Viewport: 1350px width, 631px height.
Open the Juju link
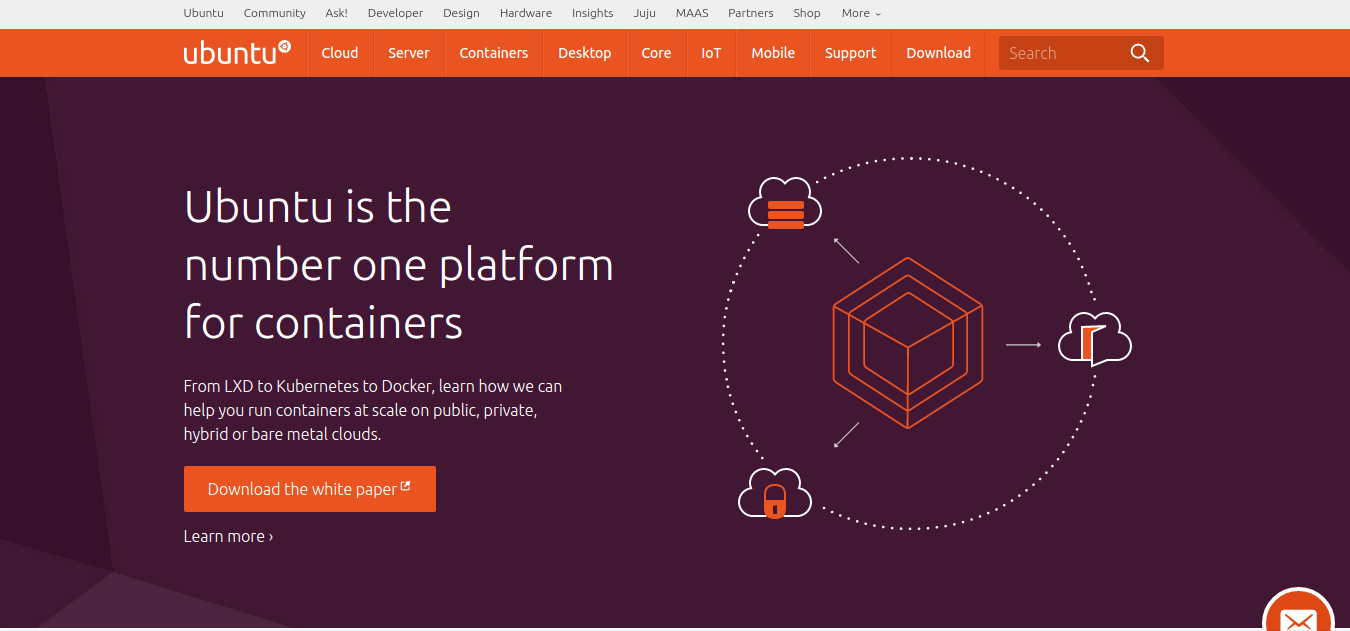tap(645, 13)
